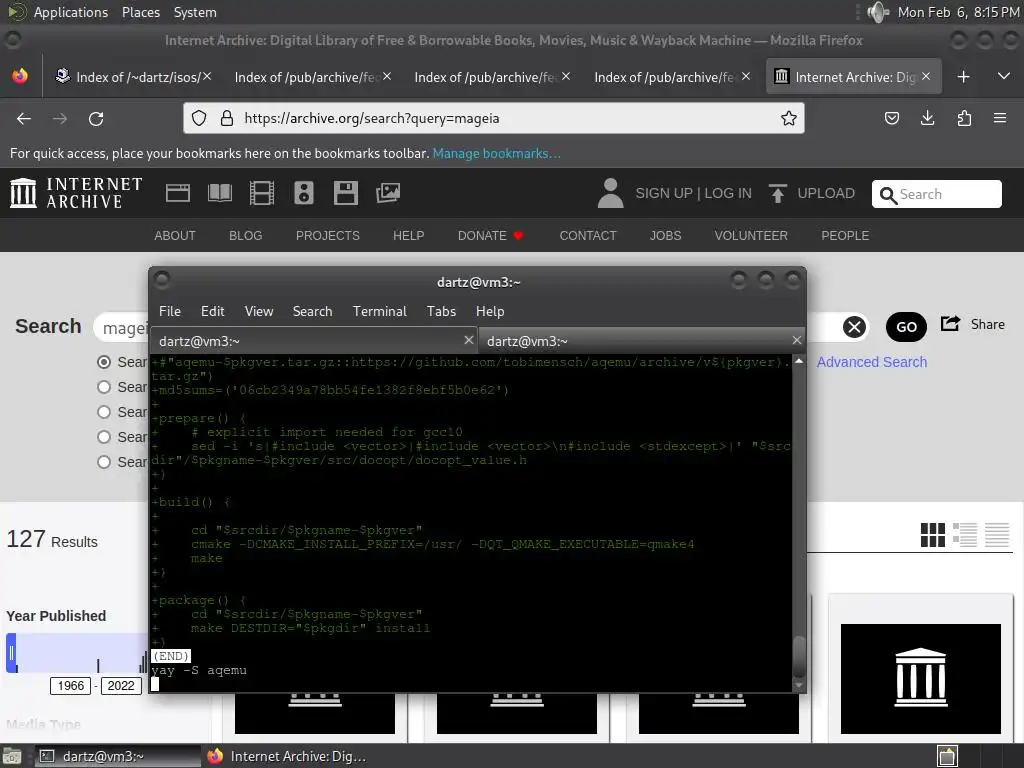The height and width of the screenshot is (768, 1024).
Task: Select the third search scope radio button
Action: point(104,411)
